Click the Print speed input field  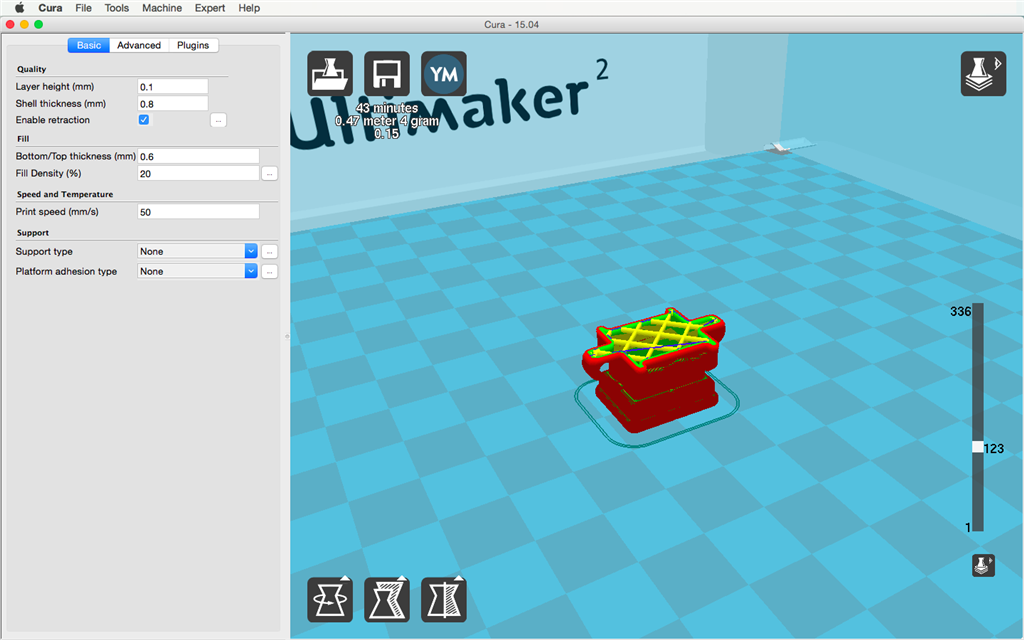point(198,212)
